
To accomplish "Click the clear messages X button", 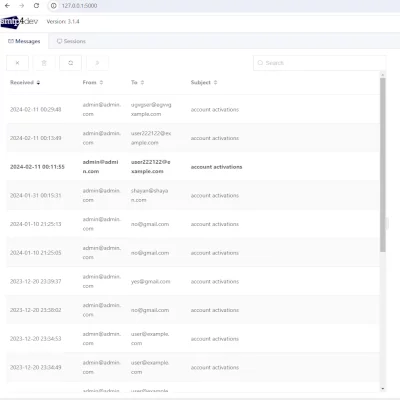I will (x=17, y=63).
